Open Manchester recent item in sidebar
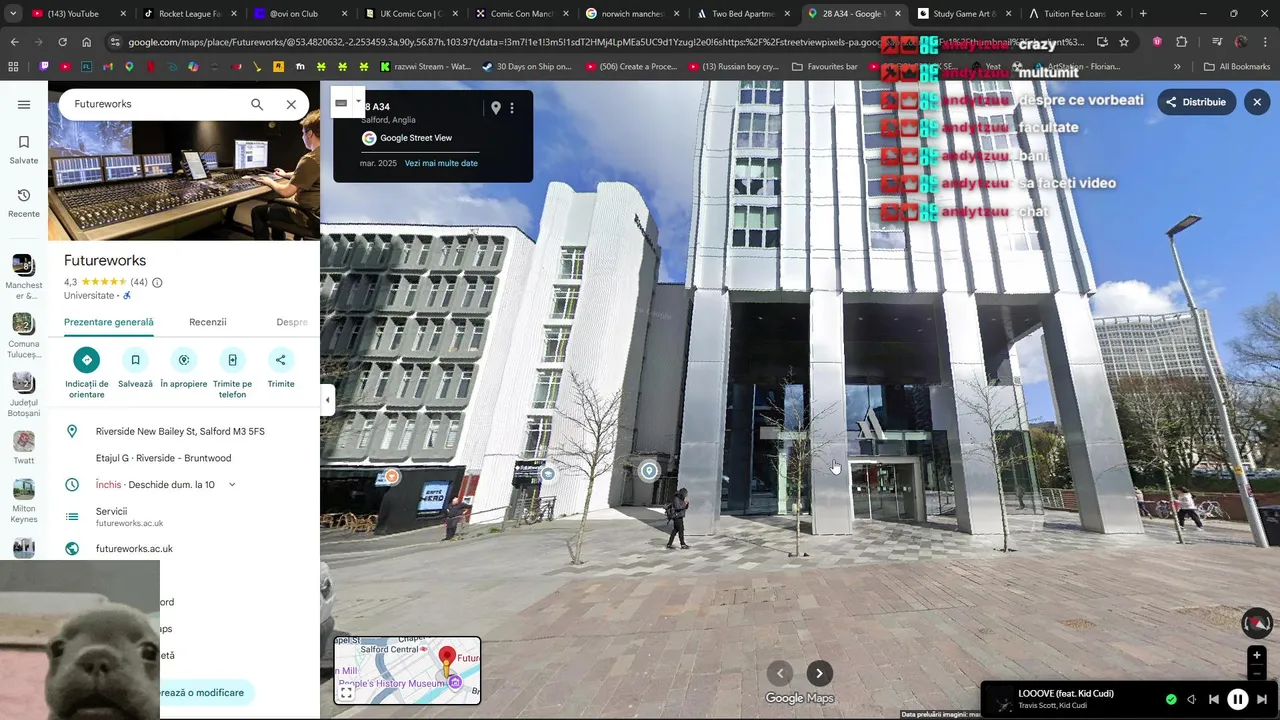 pyautogui.click(x=24, y=277)
